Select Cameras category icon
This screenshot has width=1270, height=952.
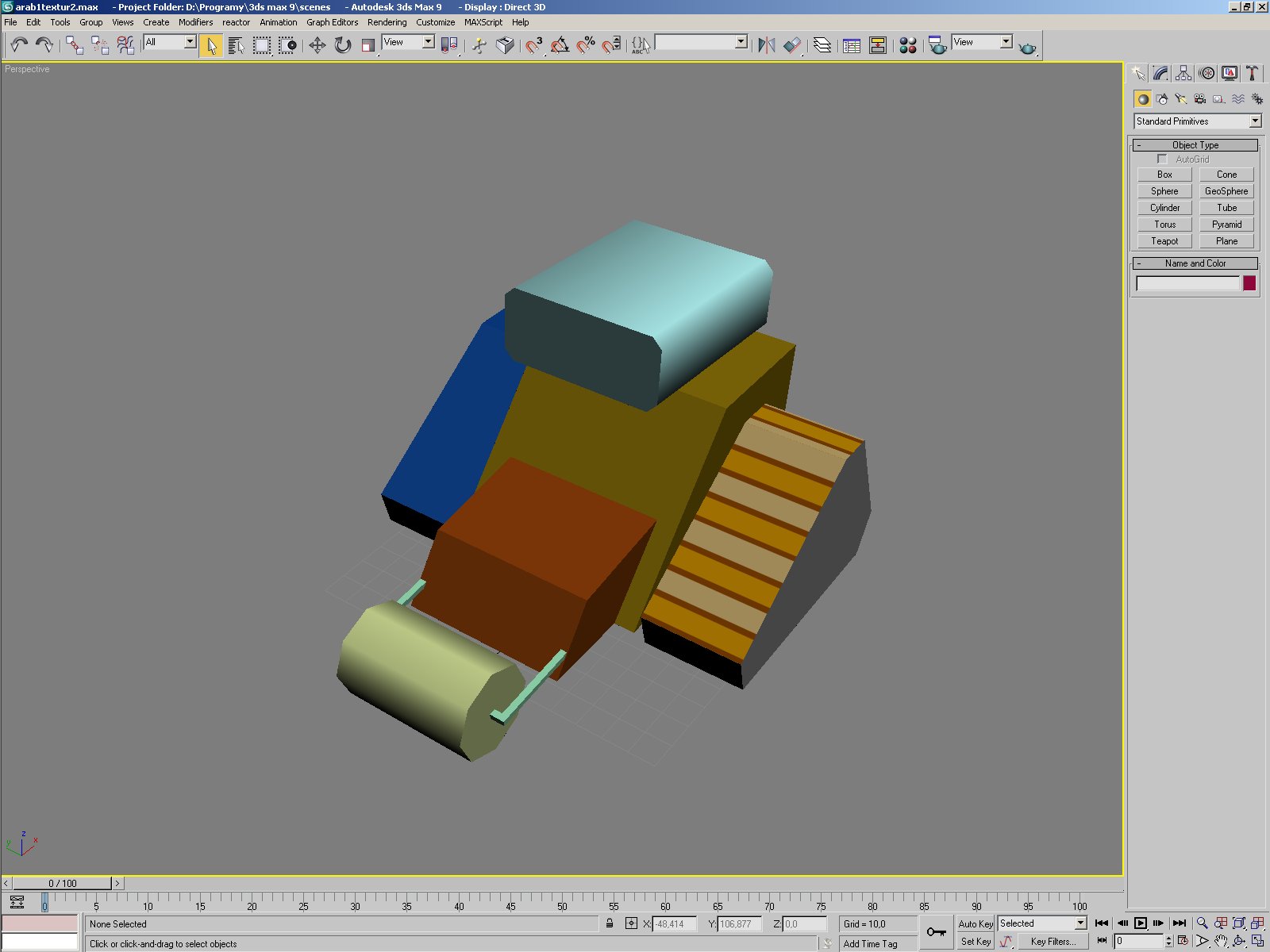1200,99
